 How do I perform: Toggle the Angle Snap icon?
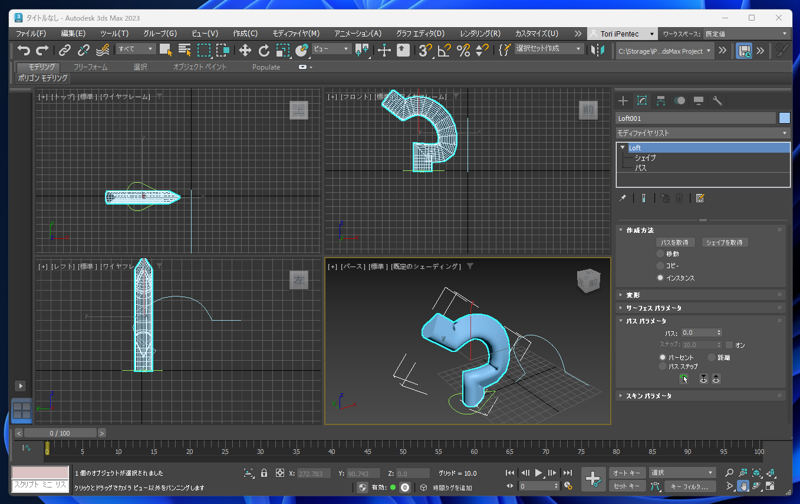[444, 50]
